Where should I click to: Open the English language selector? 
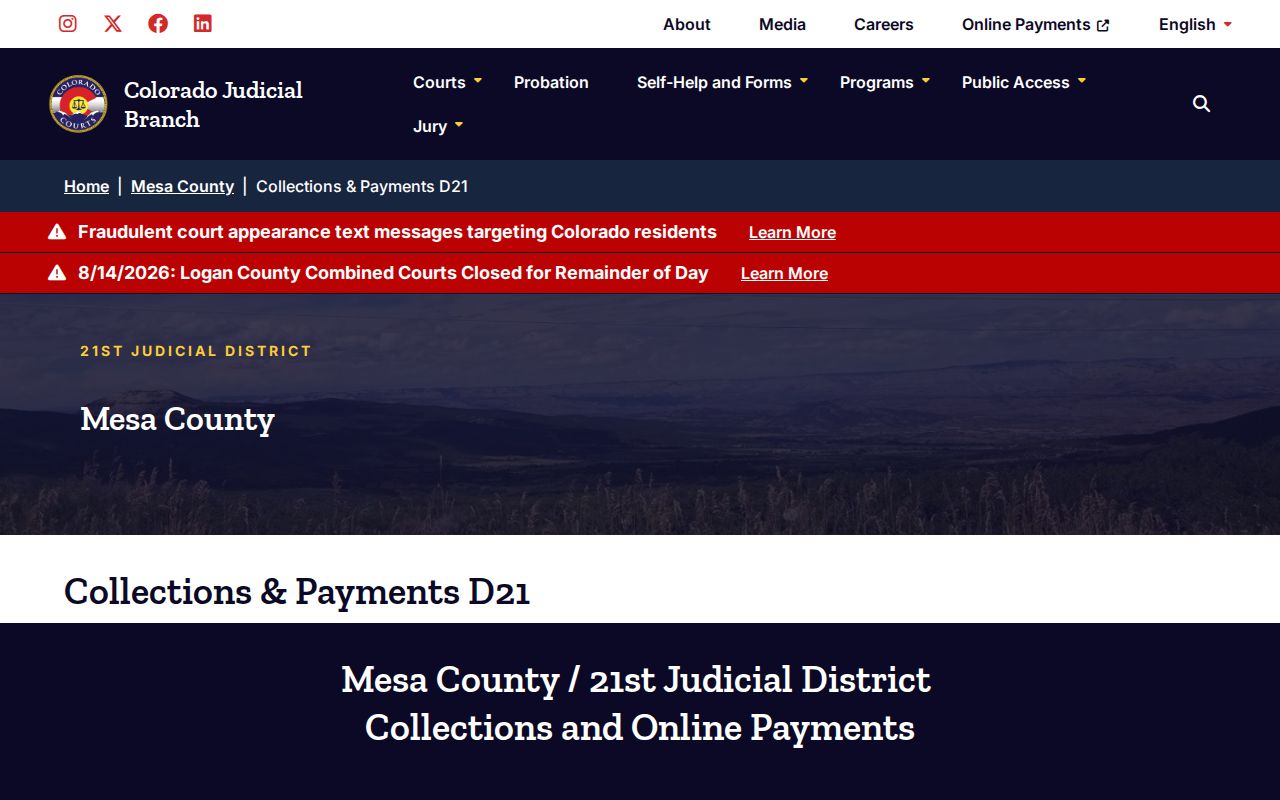pos(1195,24)
